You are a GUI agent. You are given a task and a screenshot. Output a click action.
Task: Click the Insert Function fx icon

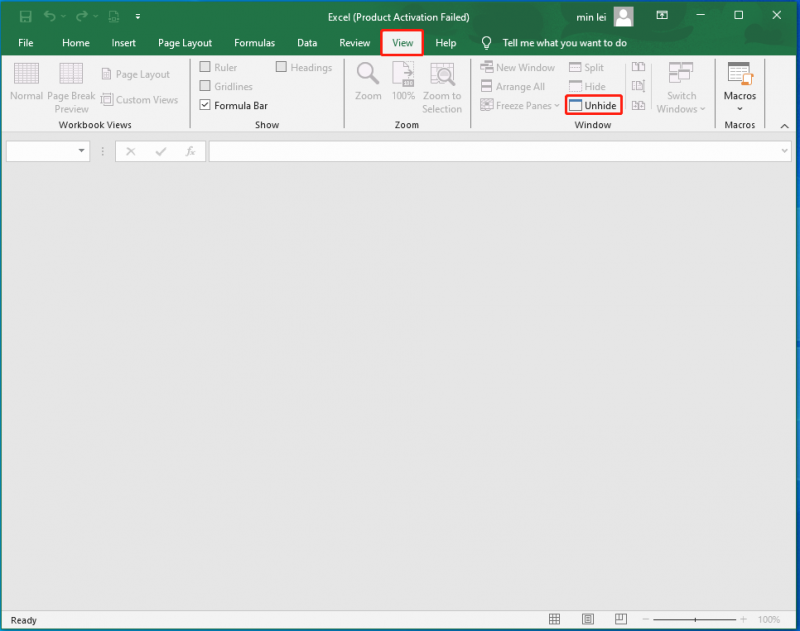[x=190, y=152]
